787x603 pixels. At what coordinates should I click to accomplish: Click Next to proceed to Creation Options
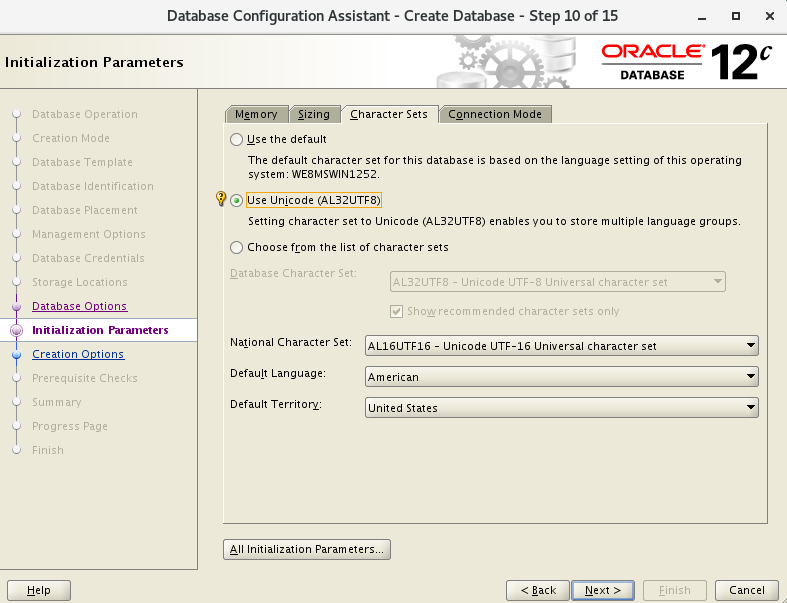(x=604, y=590)
